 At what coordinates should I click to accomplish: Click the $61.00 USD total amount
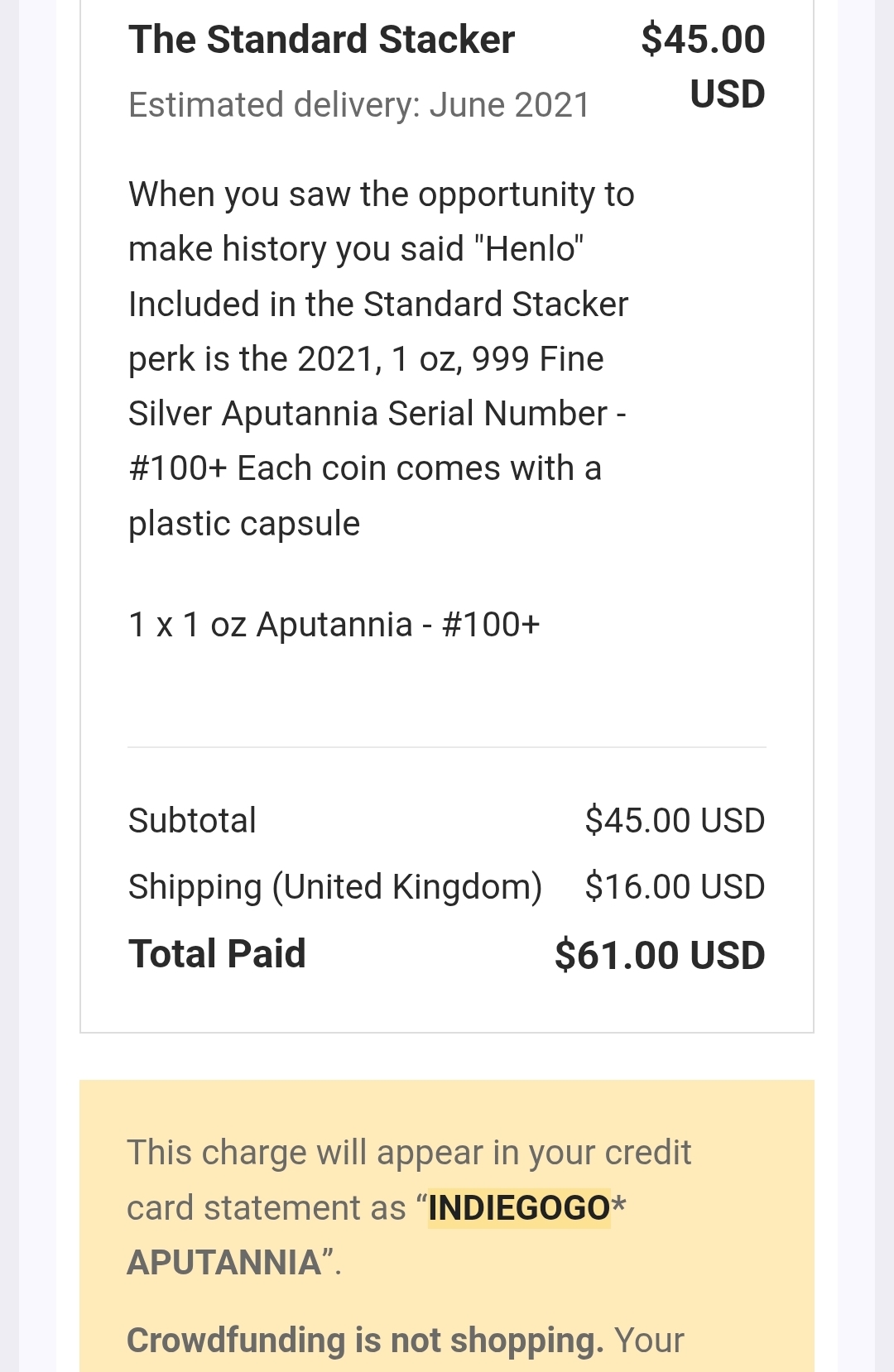[x=659, y=955]
